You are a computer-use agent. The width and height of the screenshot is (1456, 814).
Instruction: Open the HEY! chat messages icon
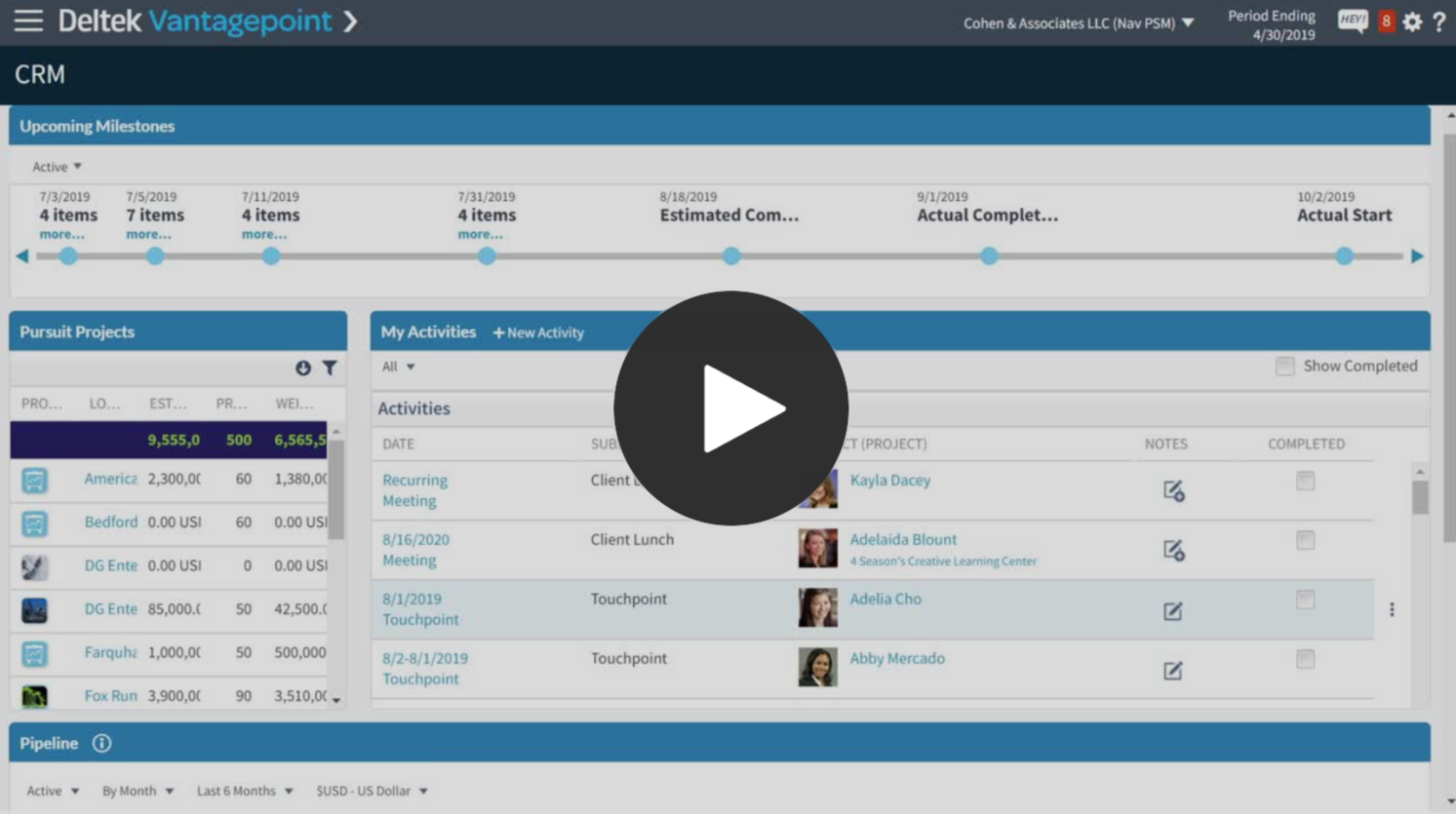1353,21
